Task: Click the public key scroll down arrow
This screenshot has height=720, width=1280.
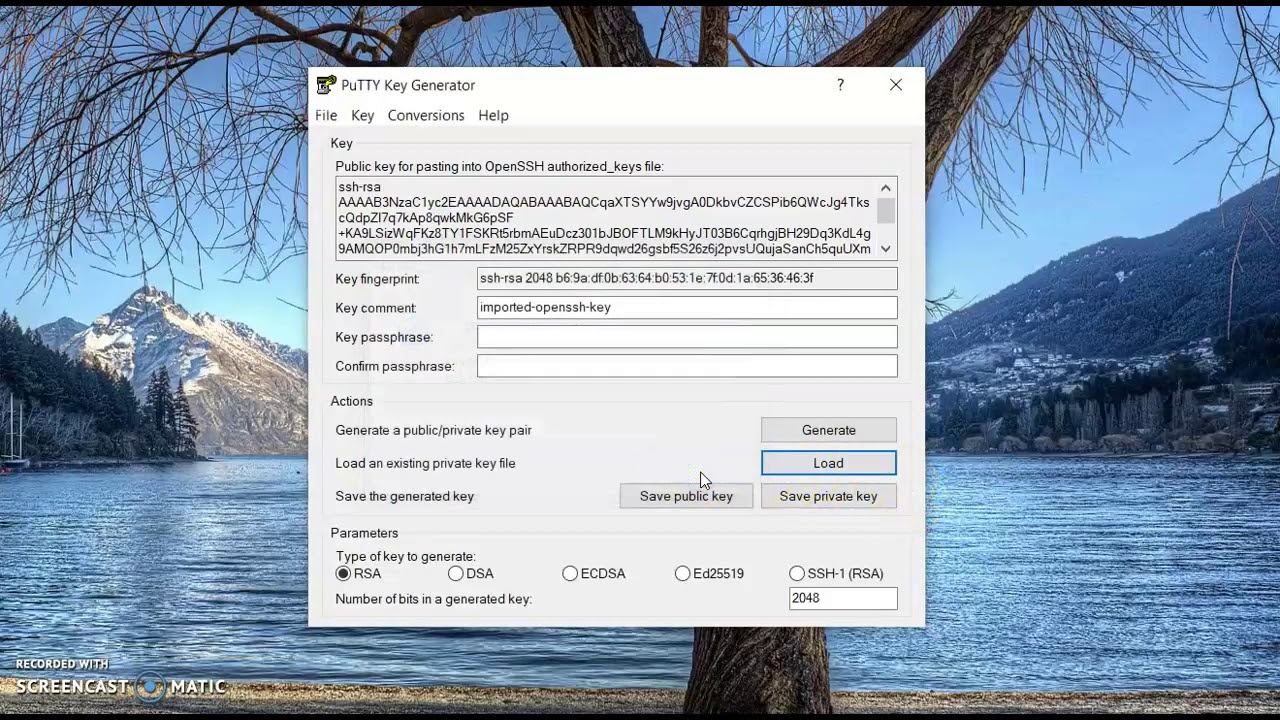Action: tap(886, 249)
